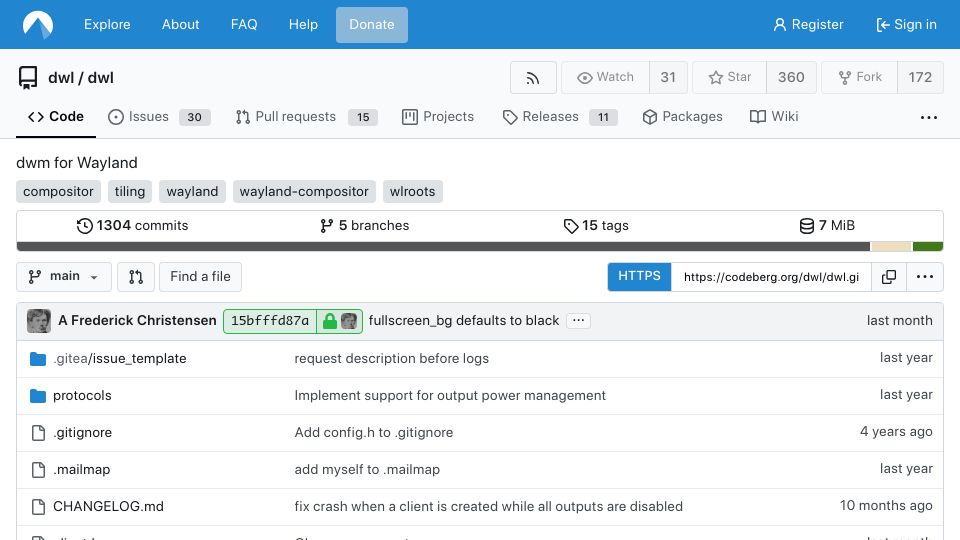Click the protocols folder icon

38,396
